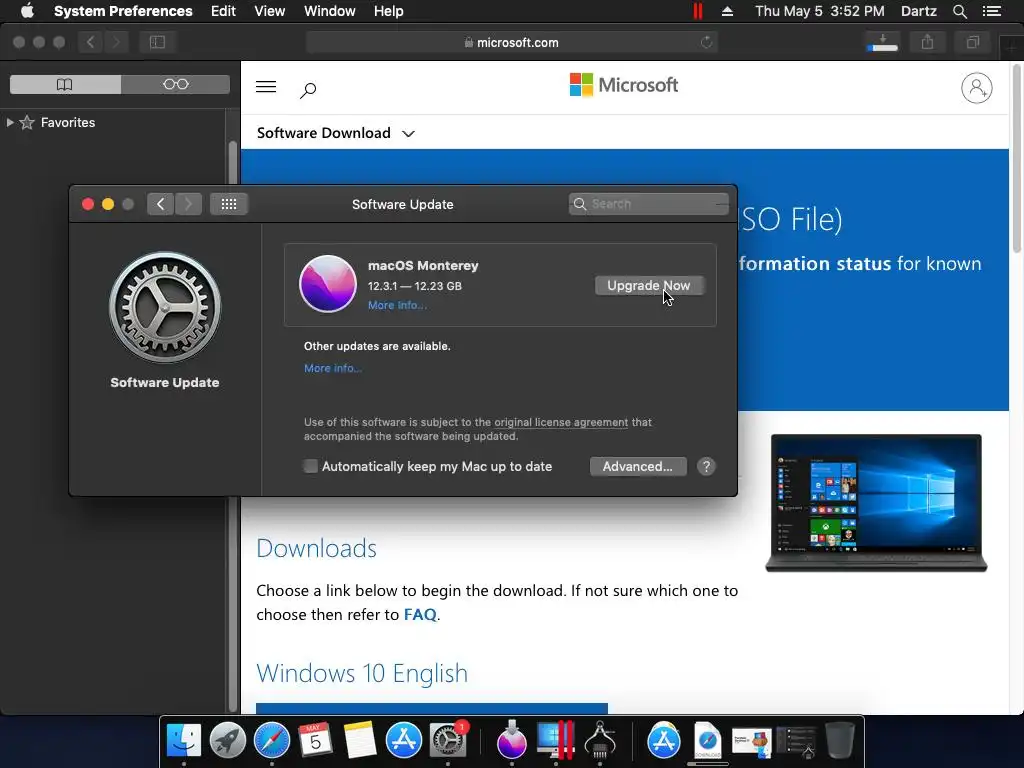Click the Software Update gear icon
Image resolution: width=1024 pixels, height=768 pixels.
[165, 307]
